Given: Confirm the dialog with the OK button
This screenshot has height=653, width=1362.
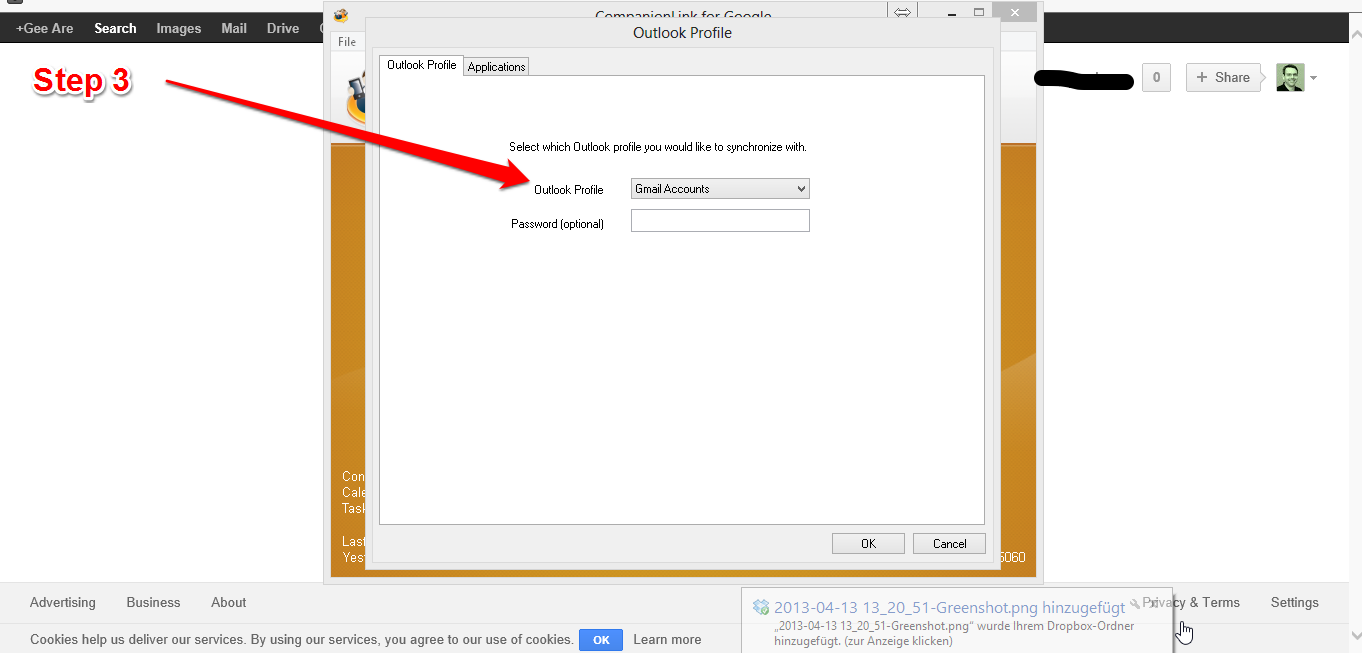Looking at the screenshot, I should point(868,543).
